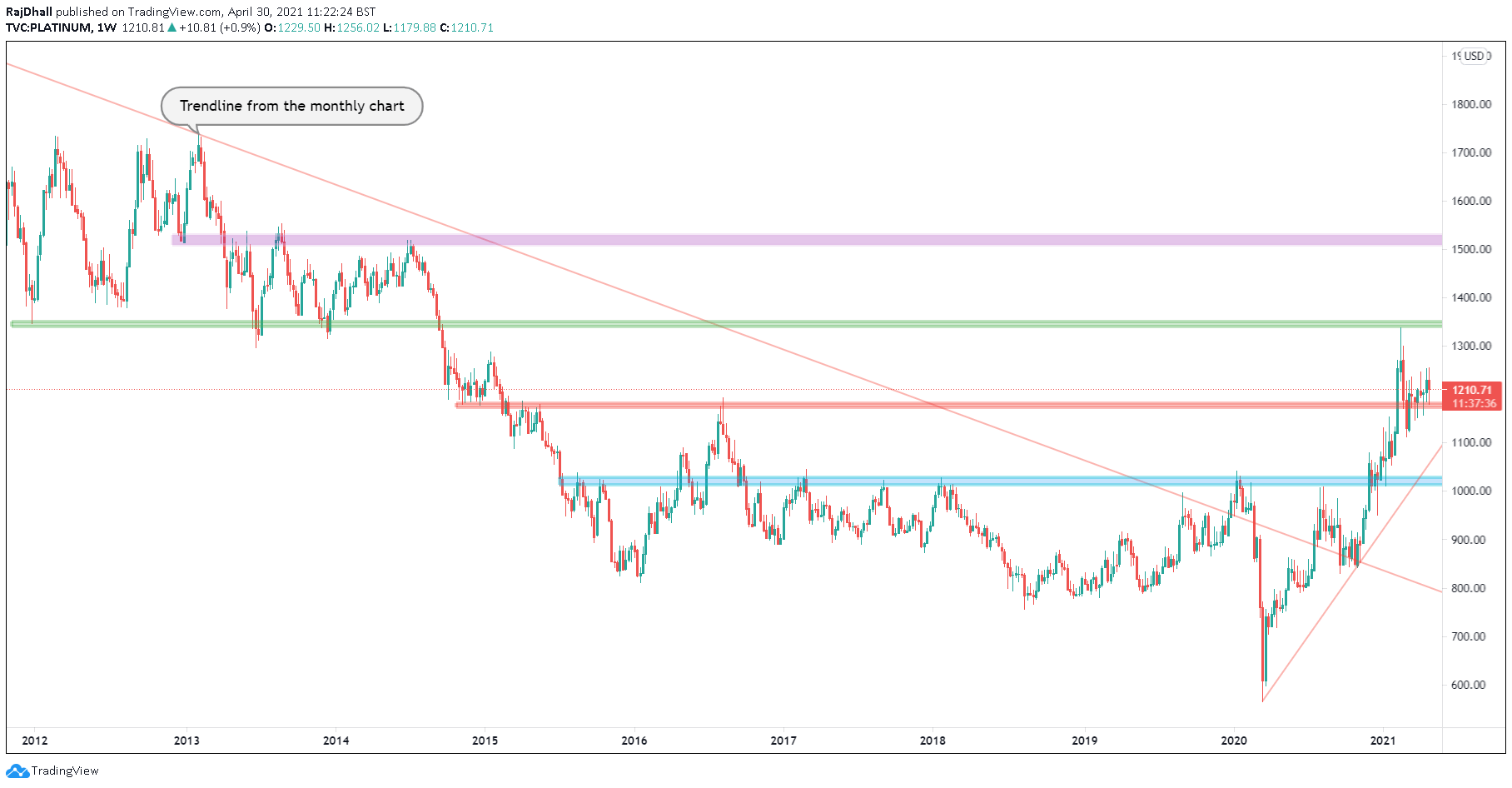The image size is (1512, 788).
Task: Click the 'Trendline from the monthly chart' callout
Action: (291, 106)
